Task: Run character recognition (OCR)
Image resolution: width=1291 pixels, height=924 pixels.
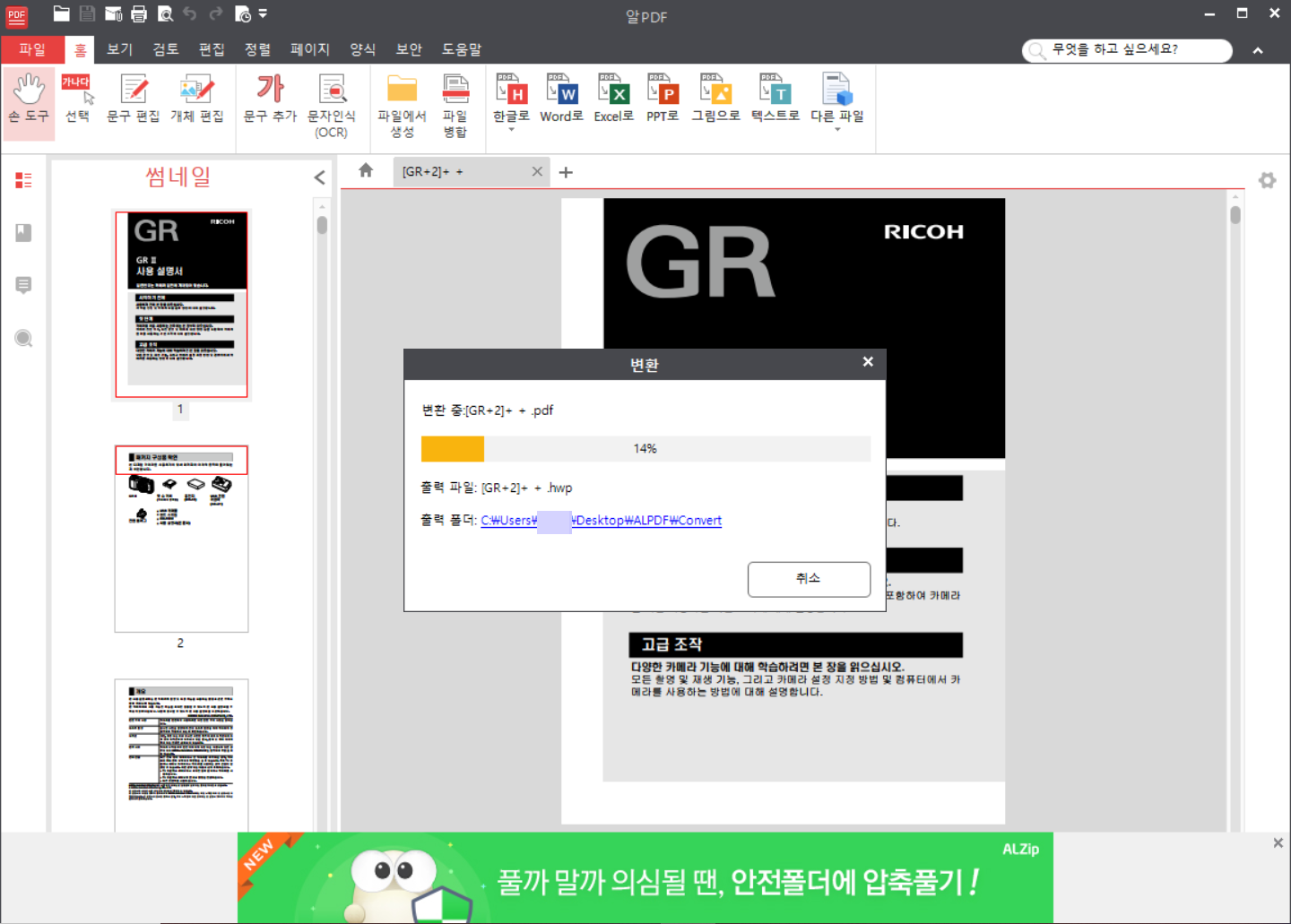Action: 332,106
